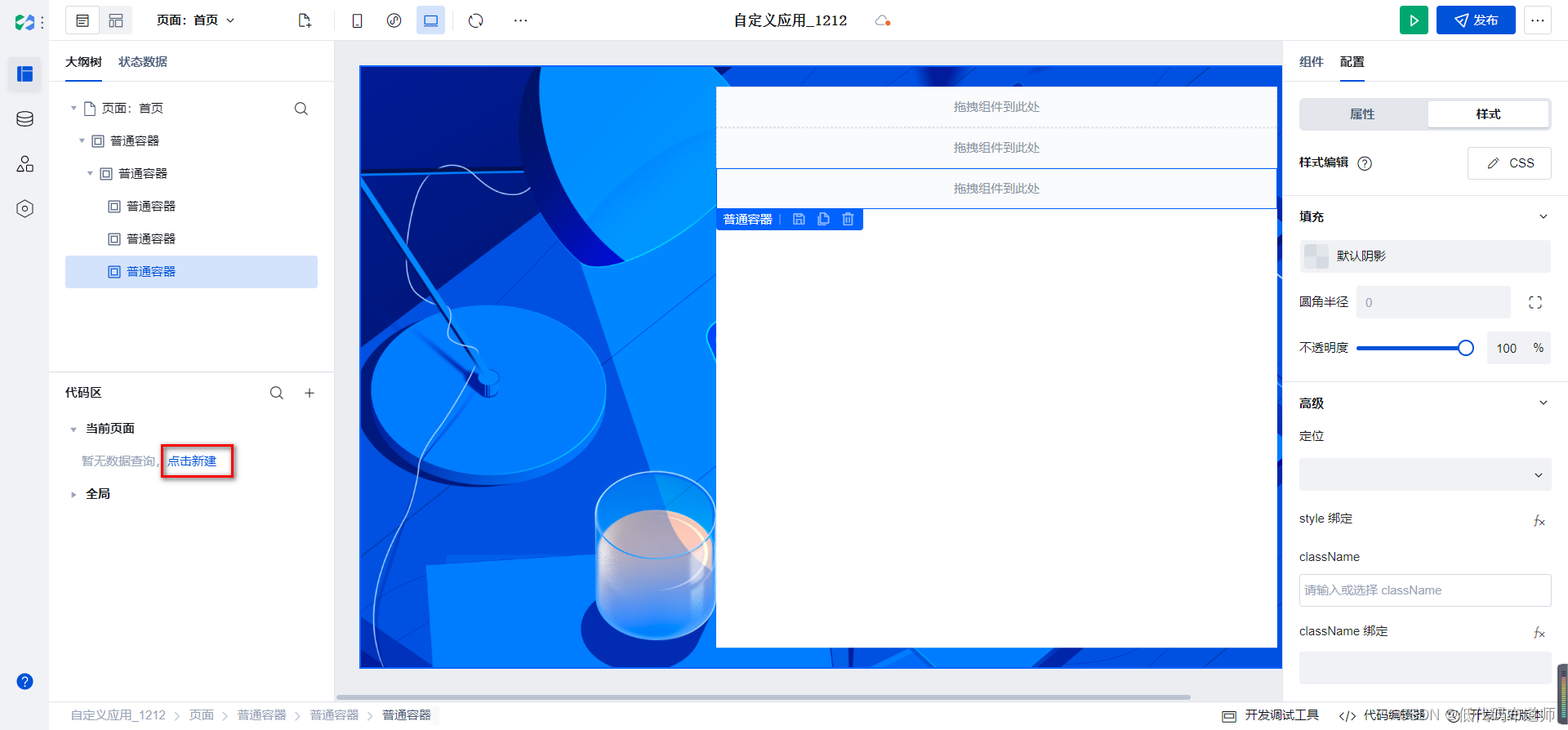Click the className input field
1568x730 pixels.
click(x=1425, y=590)
